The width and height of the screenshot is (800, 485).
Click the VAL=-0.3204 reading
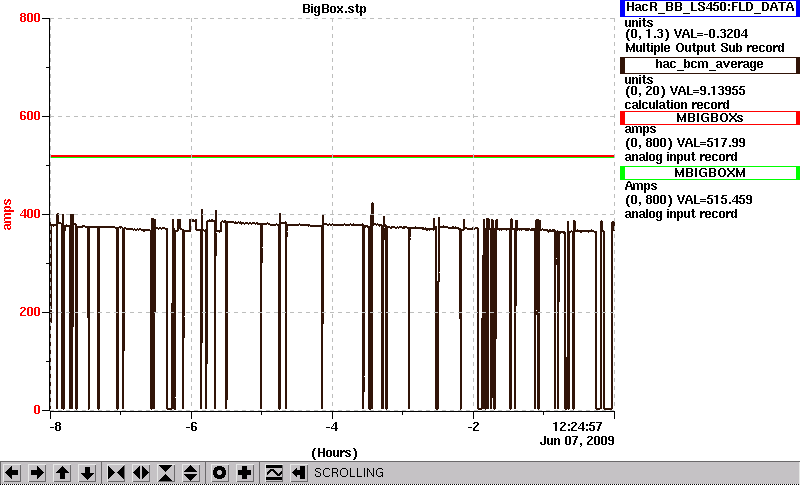click(711, 34)
